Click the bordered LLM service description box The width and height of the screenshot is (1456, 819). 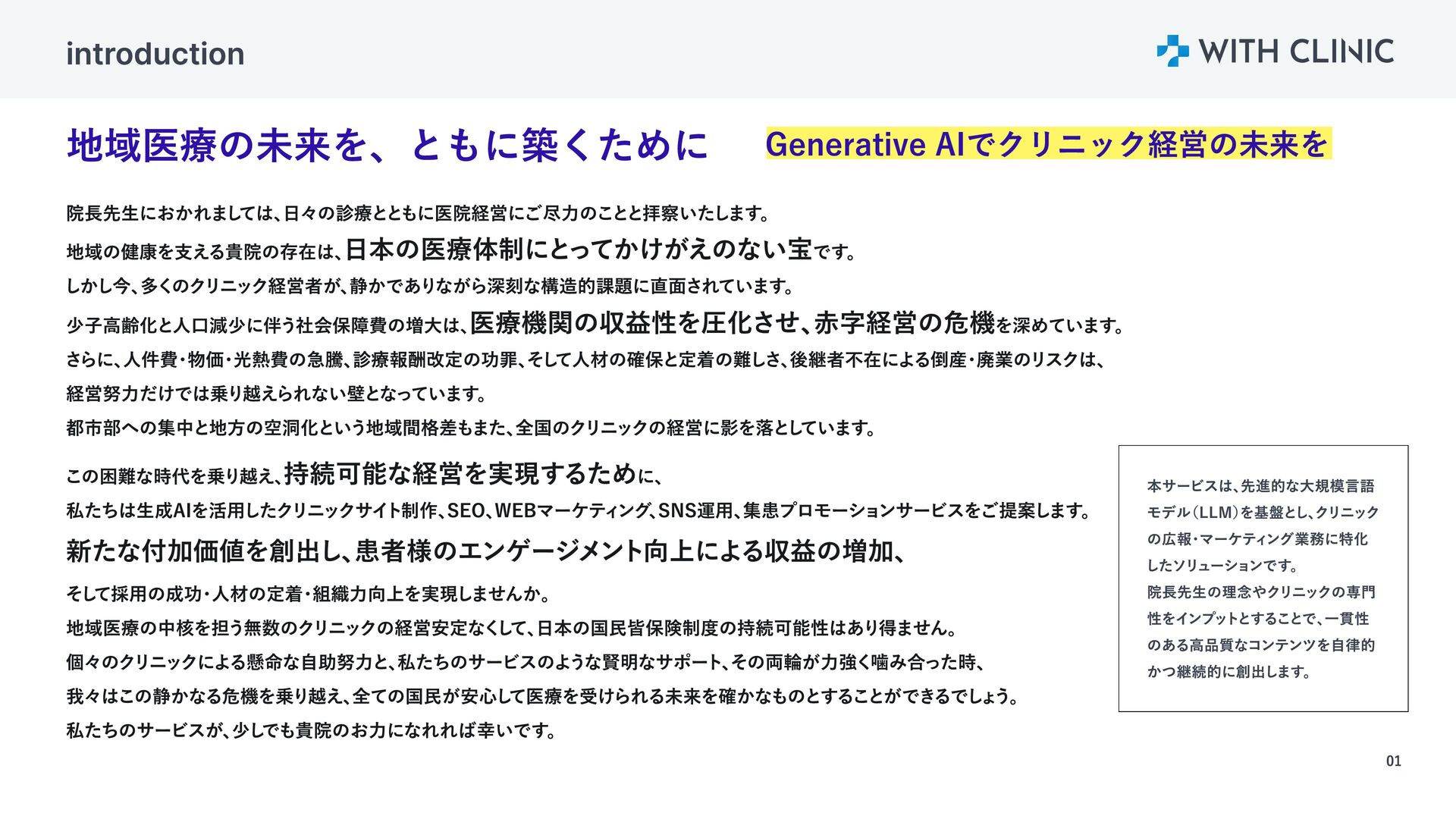(1263, 578)
